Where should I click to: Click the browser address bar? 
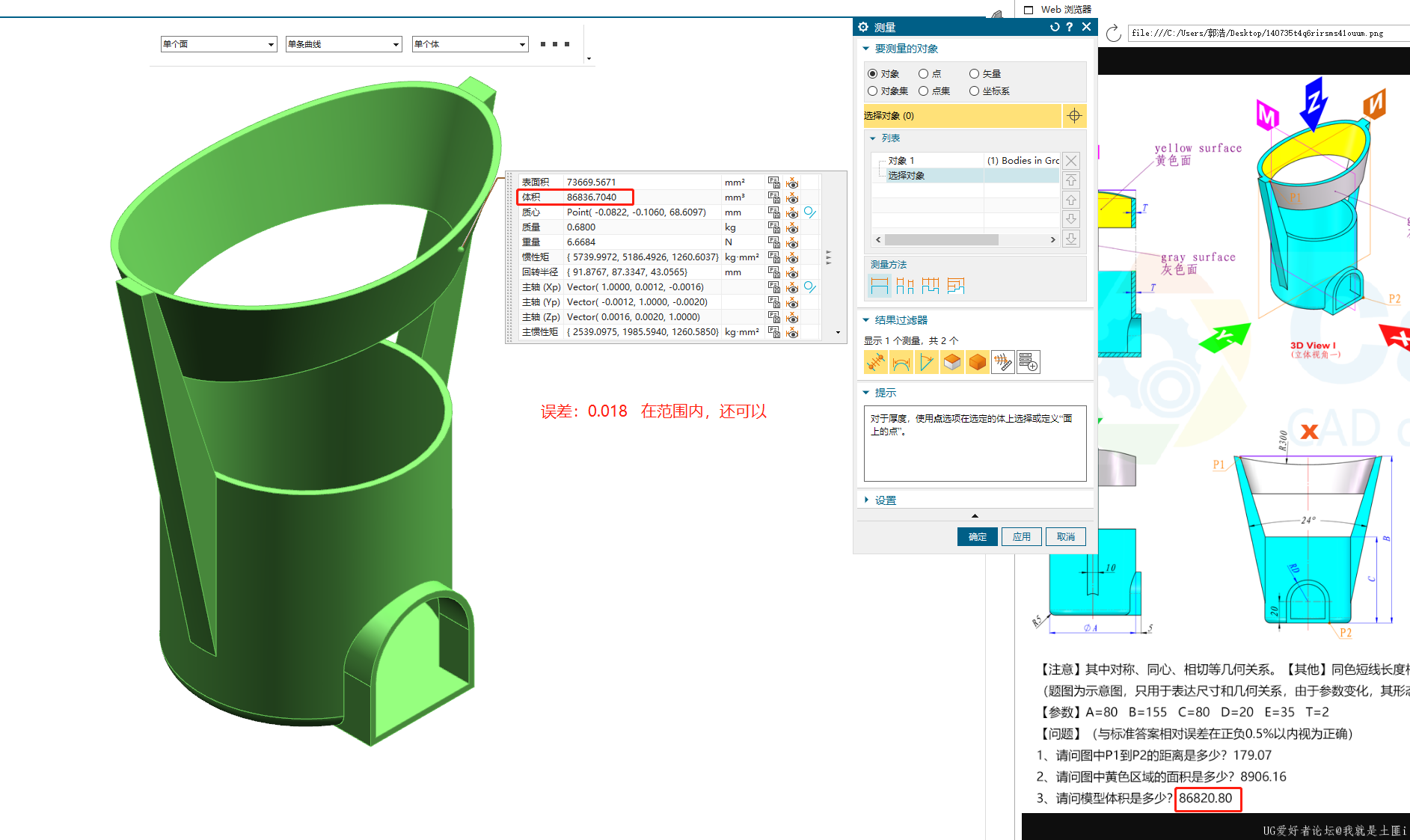coord(1269,33)
